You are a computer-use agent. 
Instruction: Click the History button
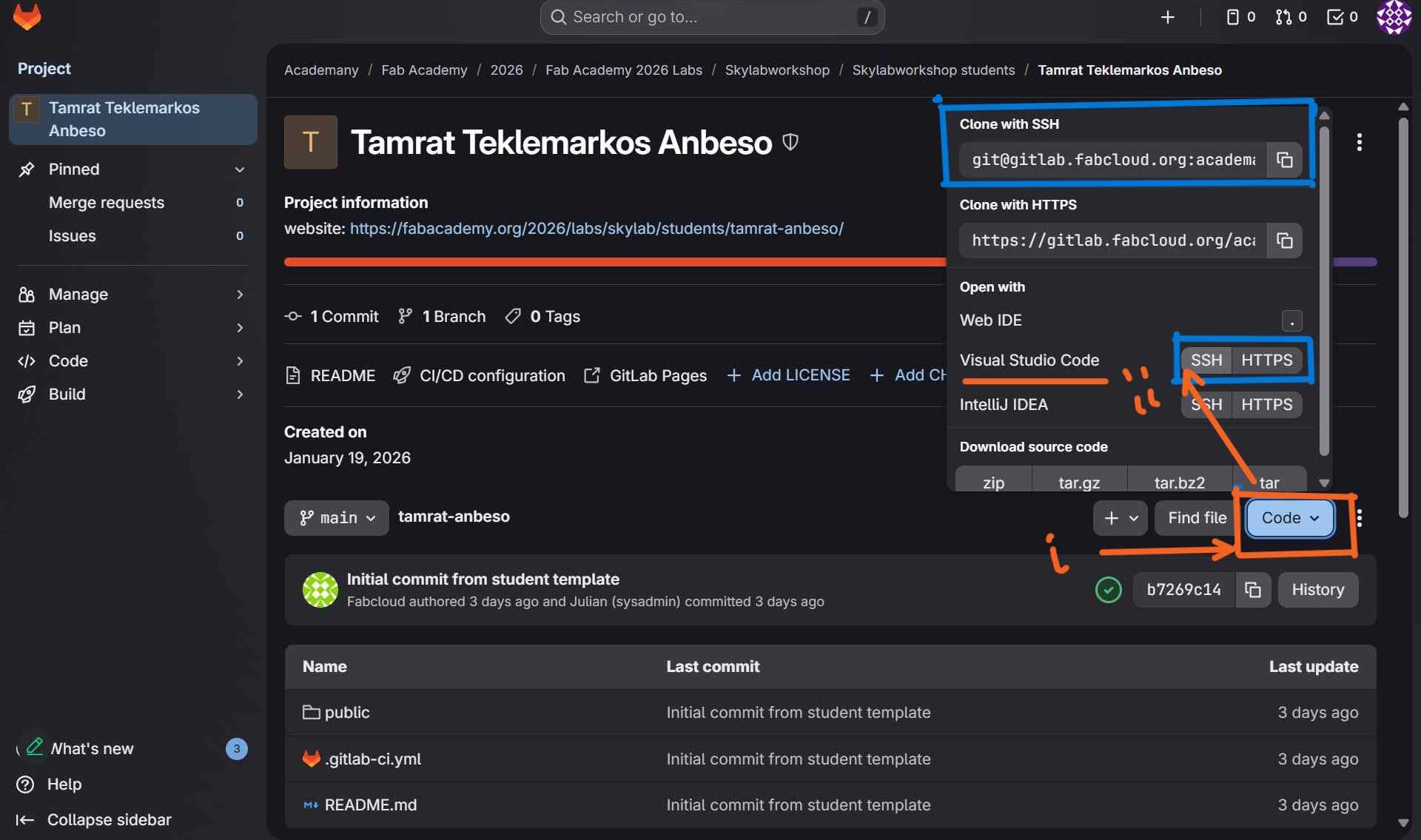1317,590
